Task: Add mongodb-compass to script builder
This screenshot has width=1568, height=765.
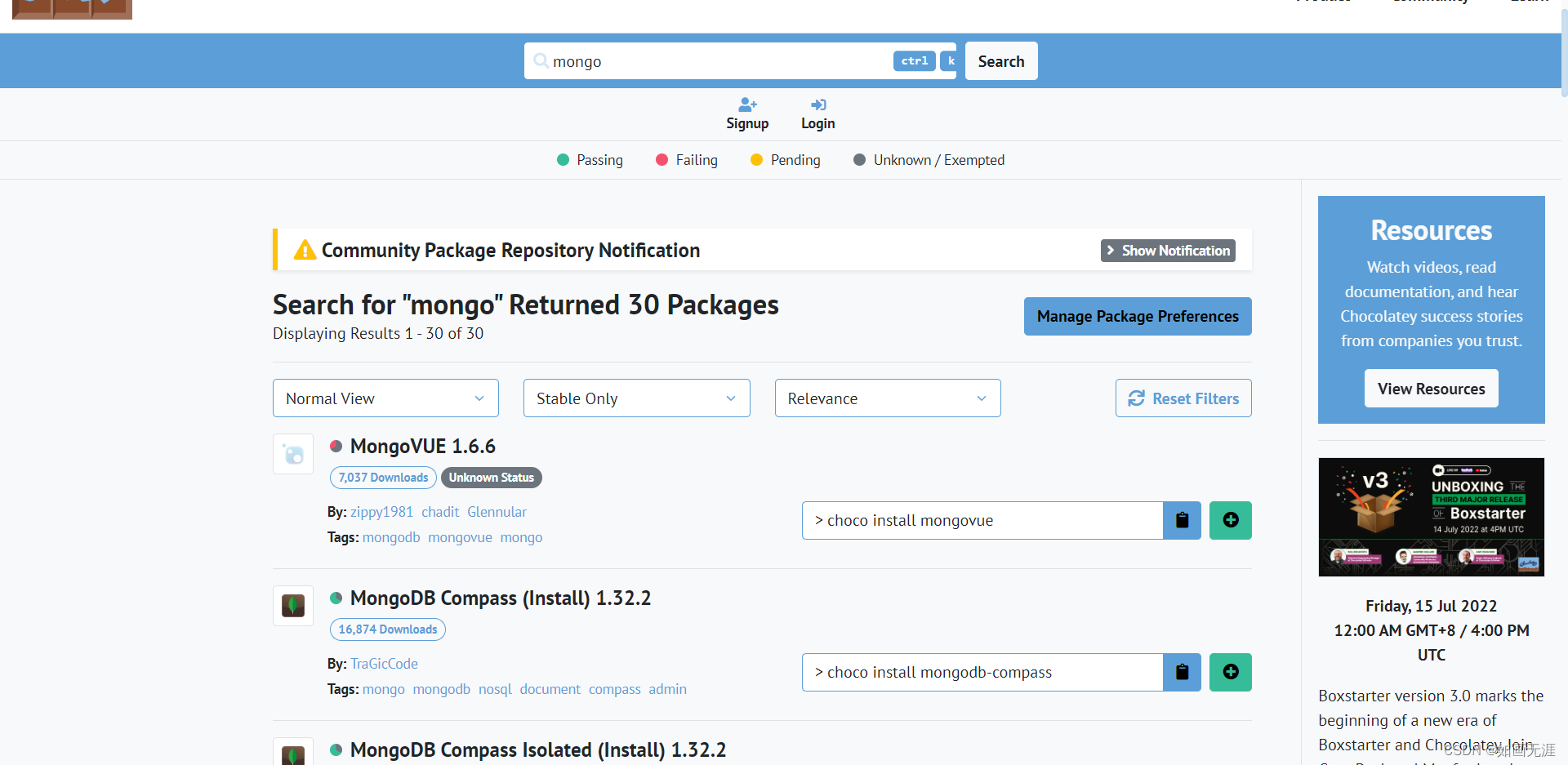Action: click(x=1231, y=672)
